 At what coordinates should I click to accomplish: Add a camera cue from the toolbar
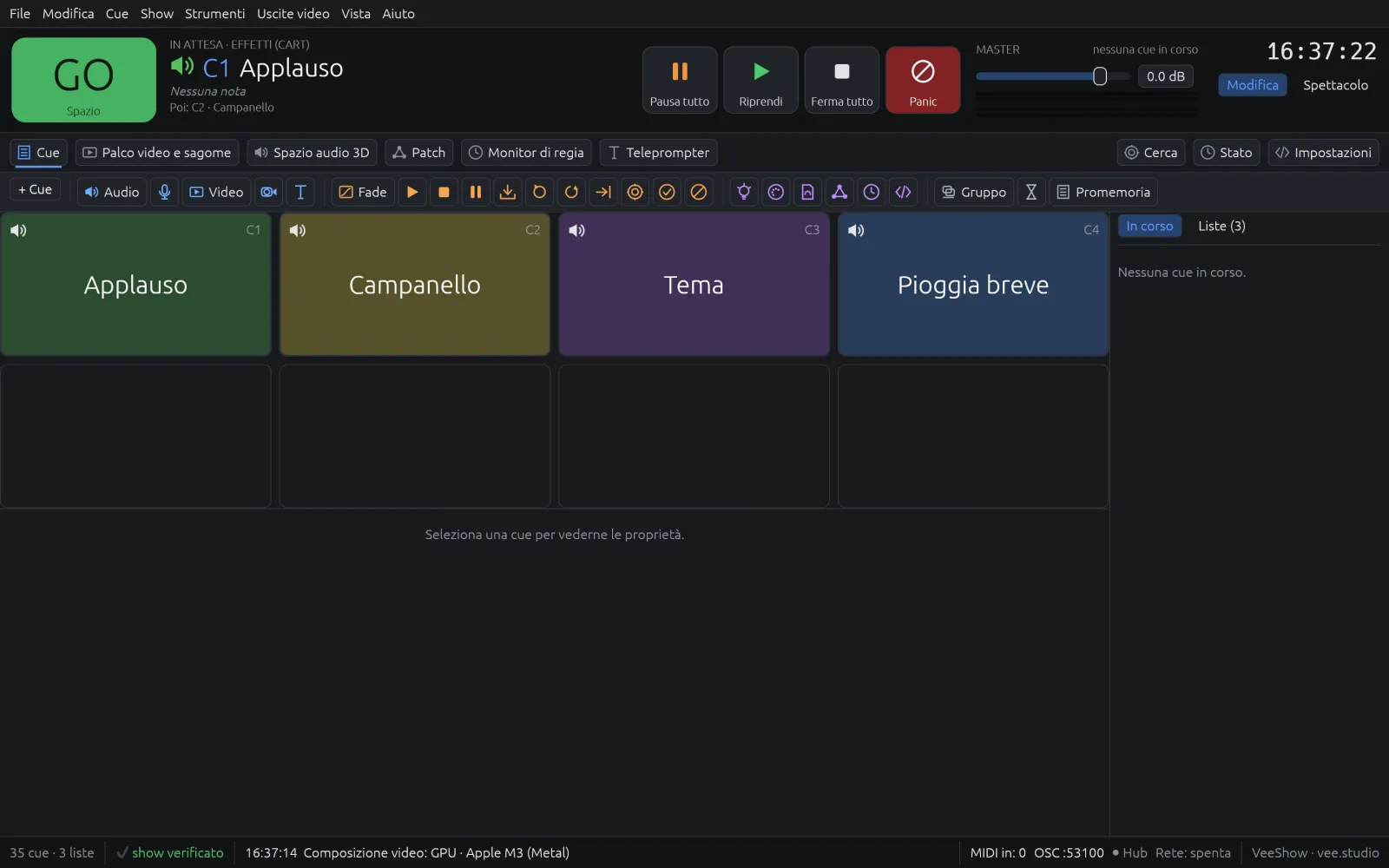pos(269,192)
